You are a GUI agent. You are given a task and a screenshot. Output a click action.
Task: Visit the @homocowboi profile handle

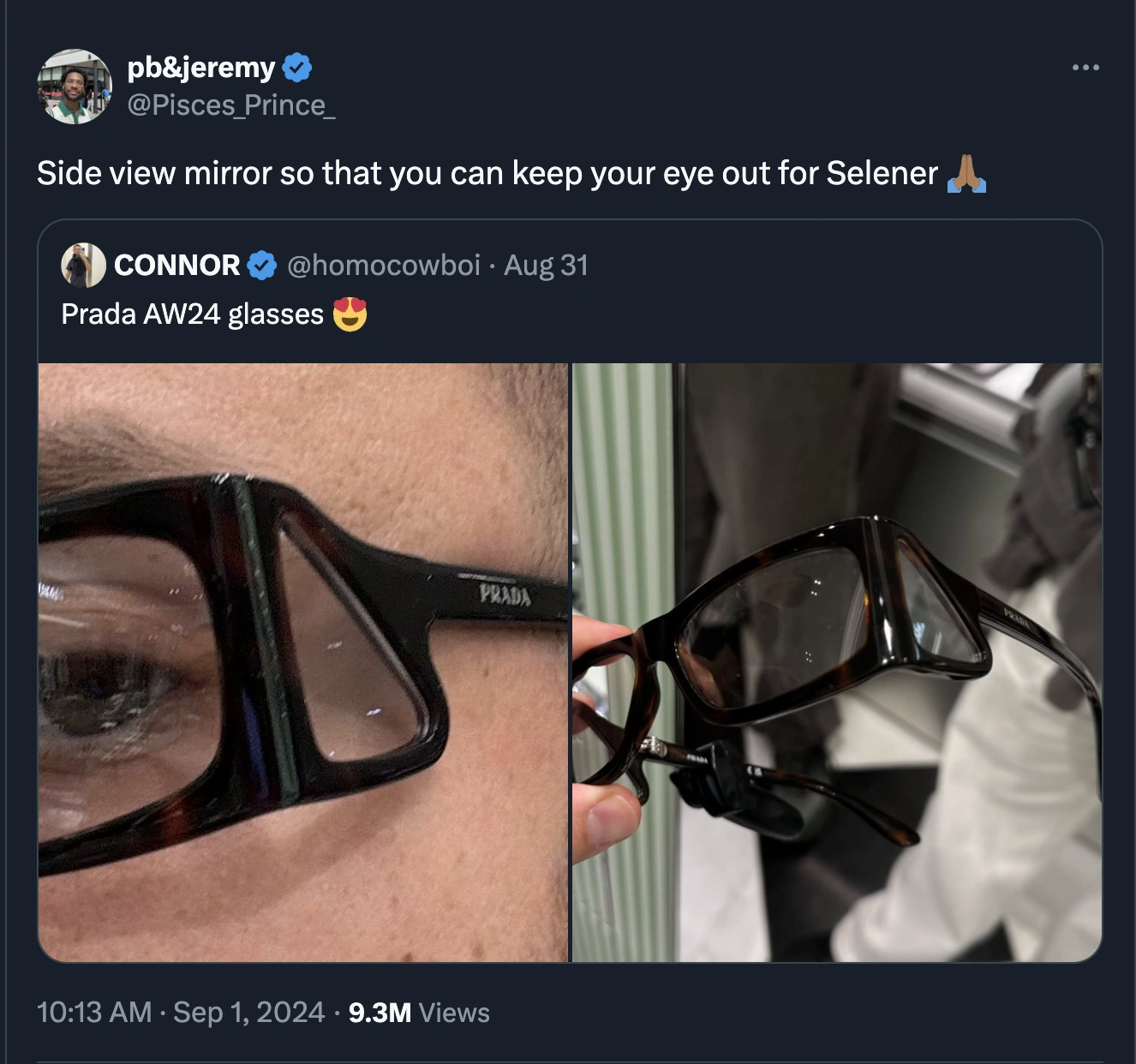point(384,266)
